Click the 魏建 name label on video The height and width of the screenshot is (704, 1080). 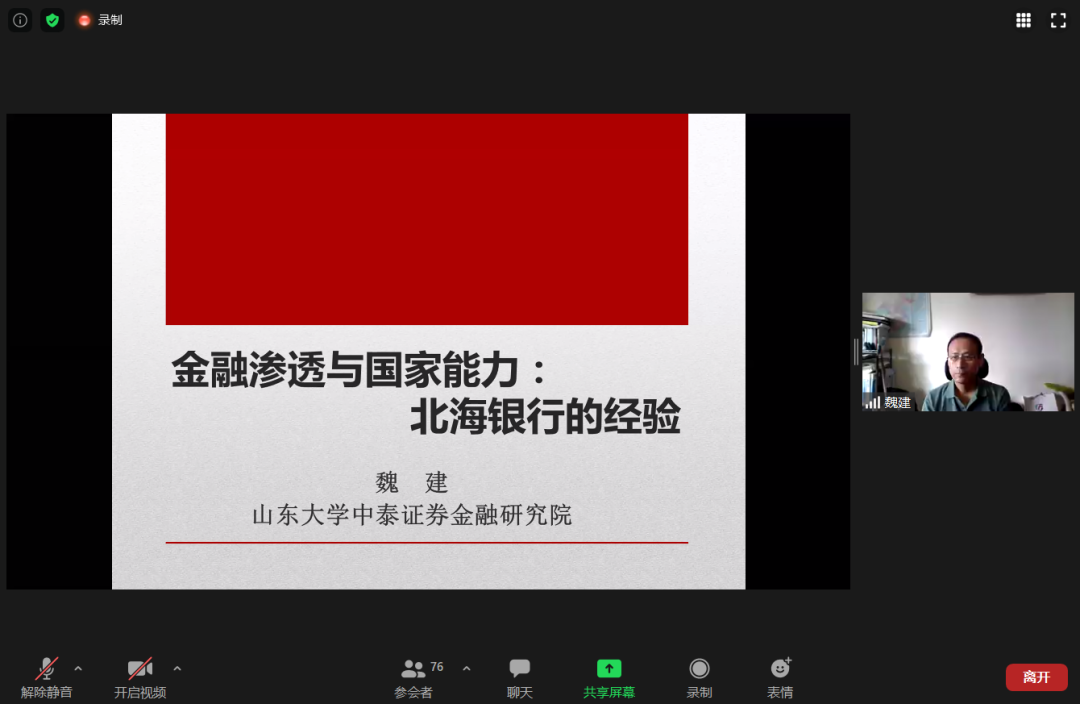(x=897, y=403)
